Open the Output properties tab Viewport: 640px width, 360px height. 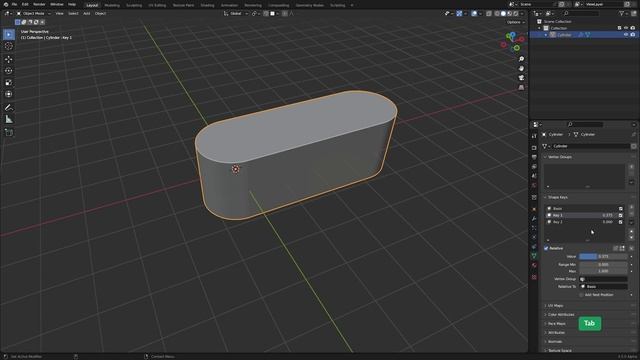(534, 157)
